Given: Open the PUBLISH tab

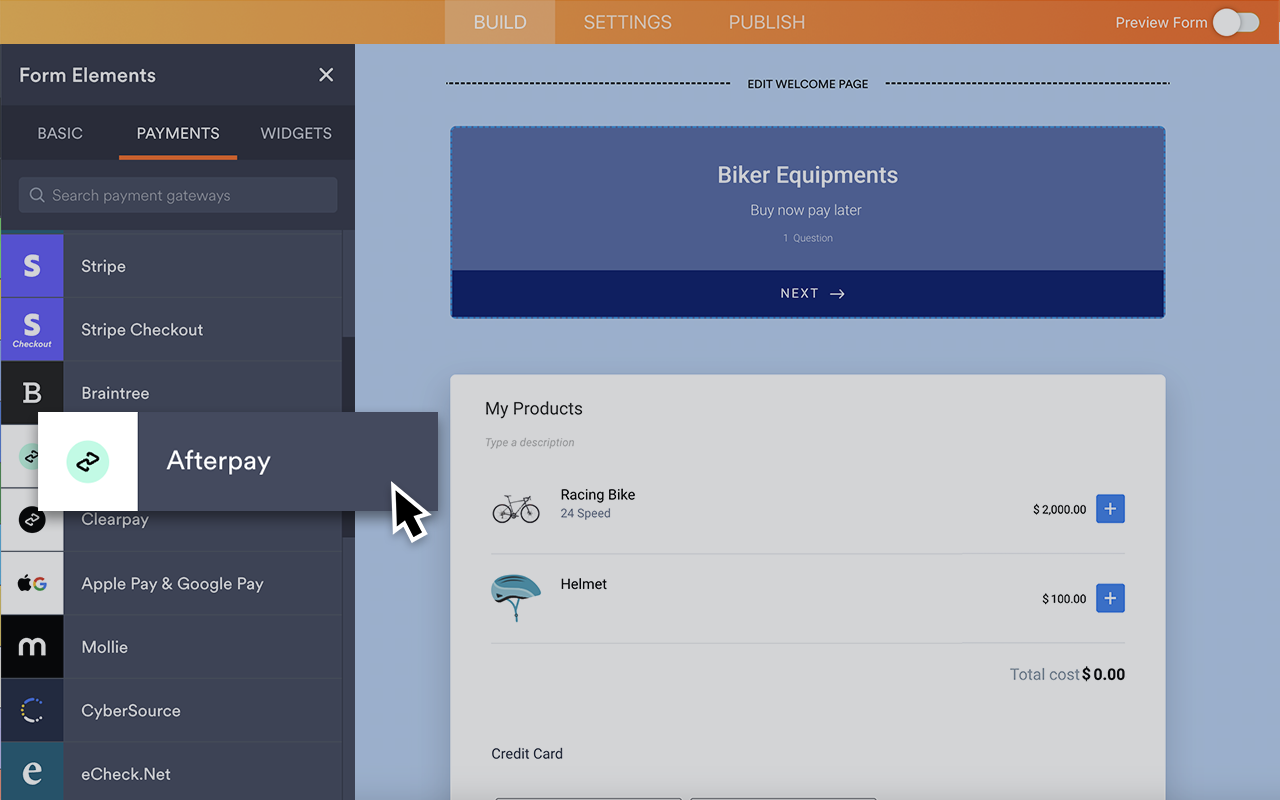Looking at the screenshot, I should coord(766,21).
